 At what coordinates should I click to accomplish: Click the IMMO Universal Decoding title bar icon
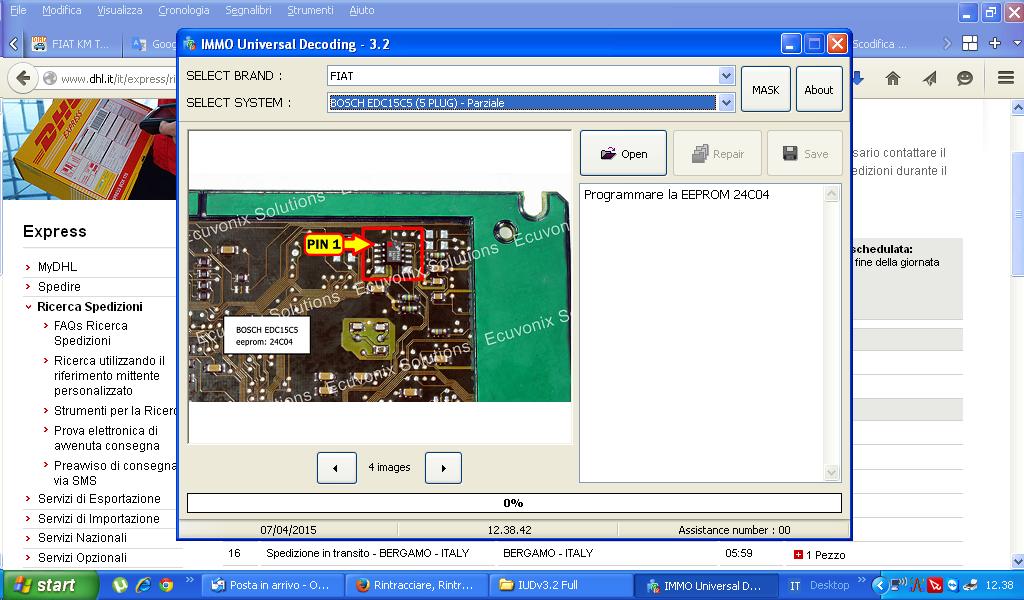point(189,44)
